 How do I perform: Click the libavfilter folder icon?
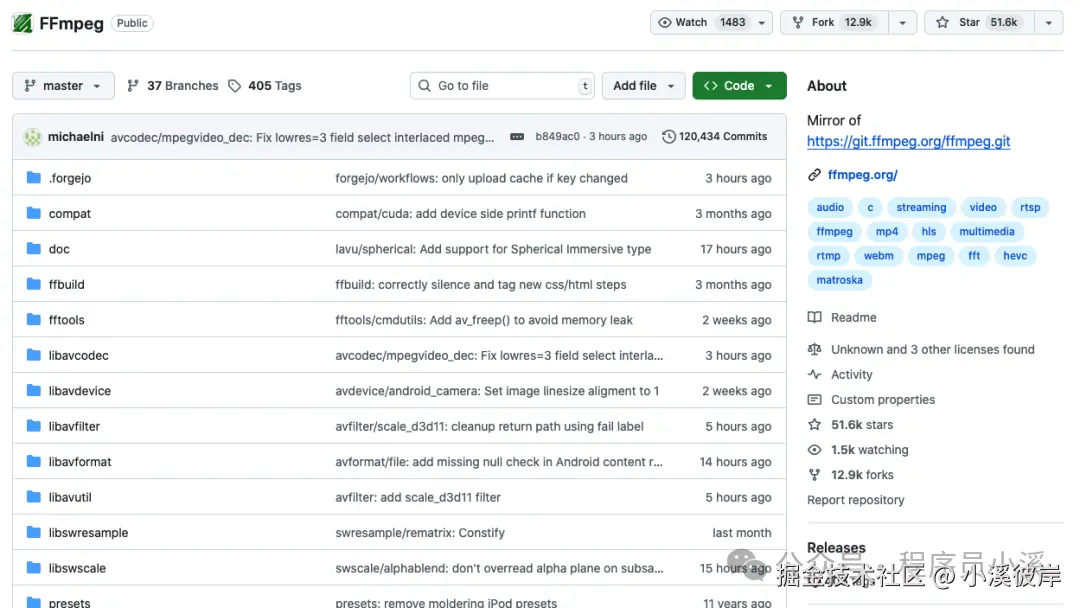coord(34,426)
